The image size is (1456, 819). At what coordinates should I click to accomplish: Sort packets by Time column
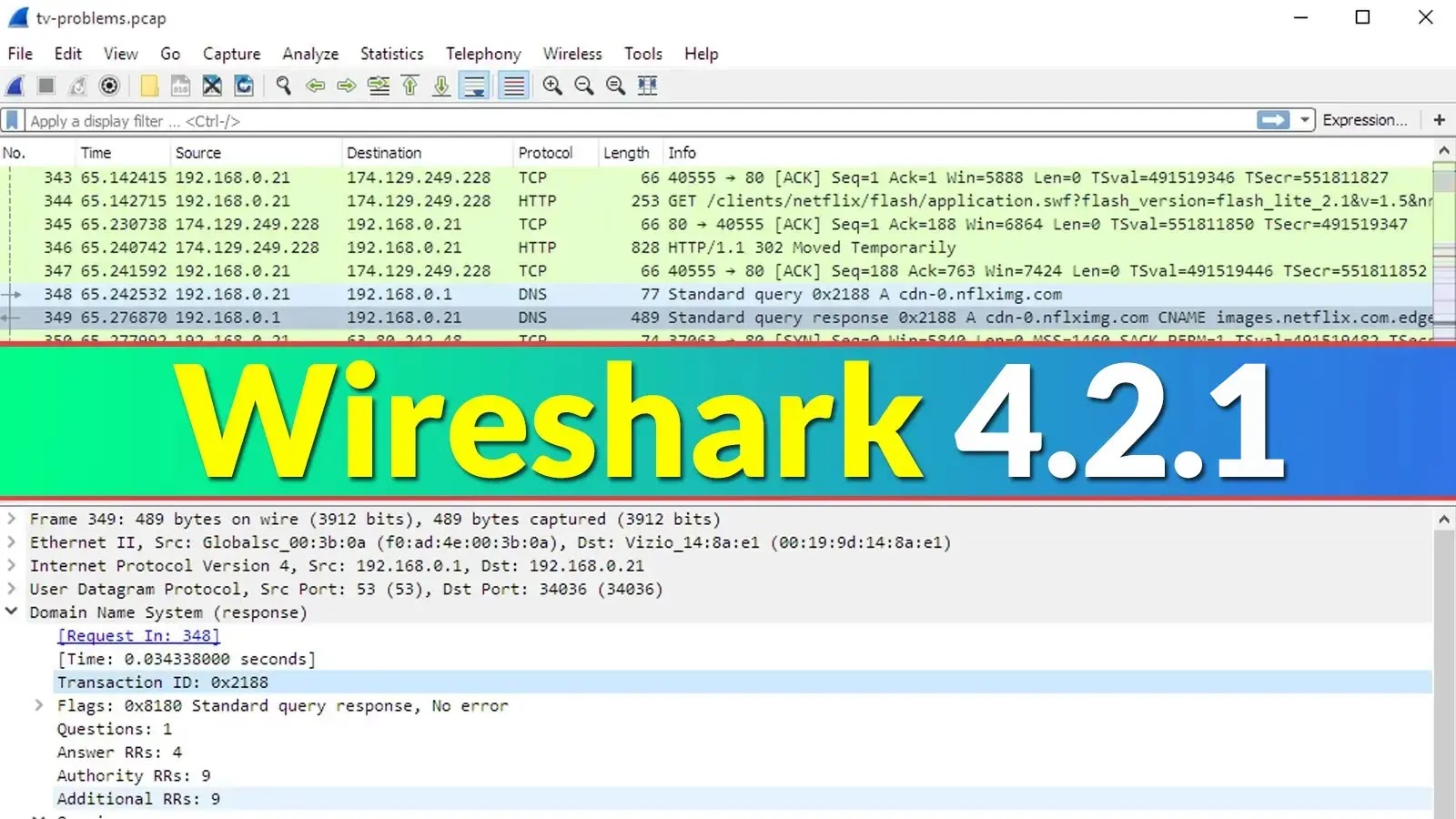[124, 153]
